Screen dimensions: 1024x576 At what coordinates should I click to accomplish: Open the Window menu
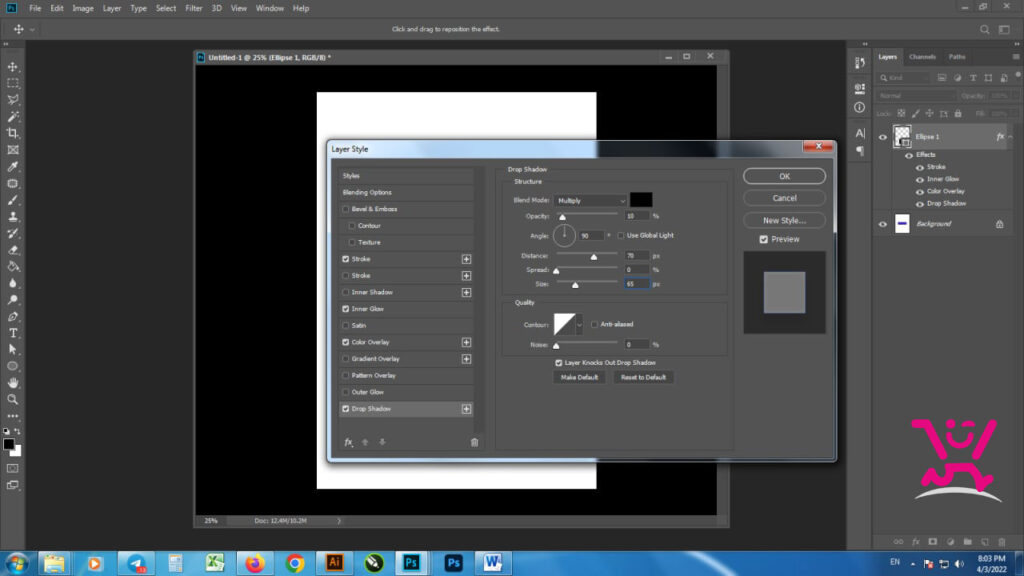click(270, 8)
